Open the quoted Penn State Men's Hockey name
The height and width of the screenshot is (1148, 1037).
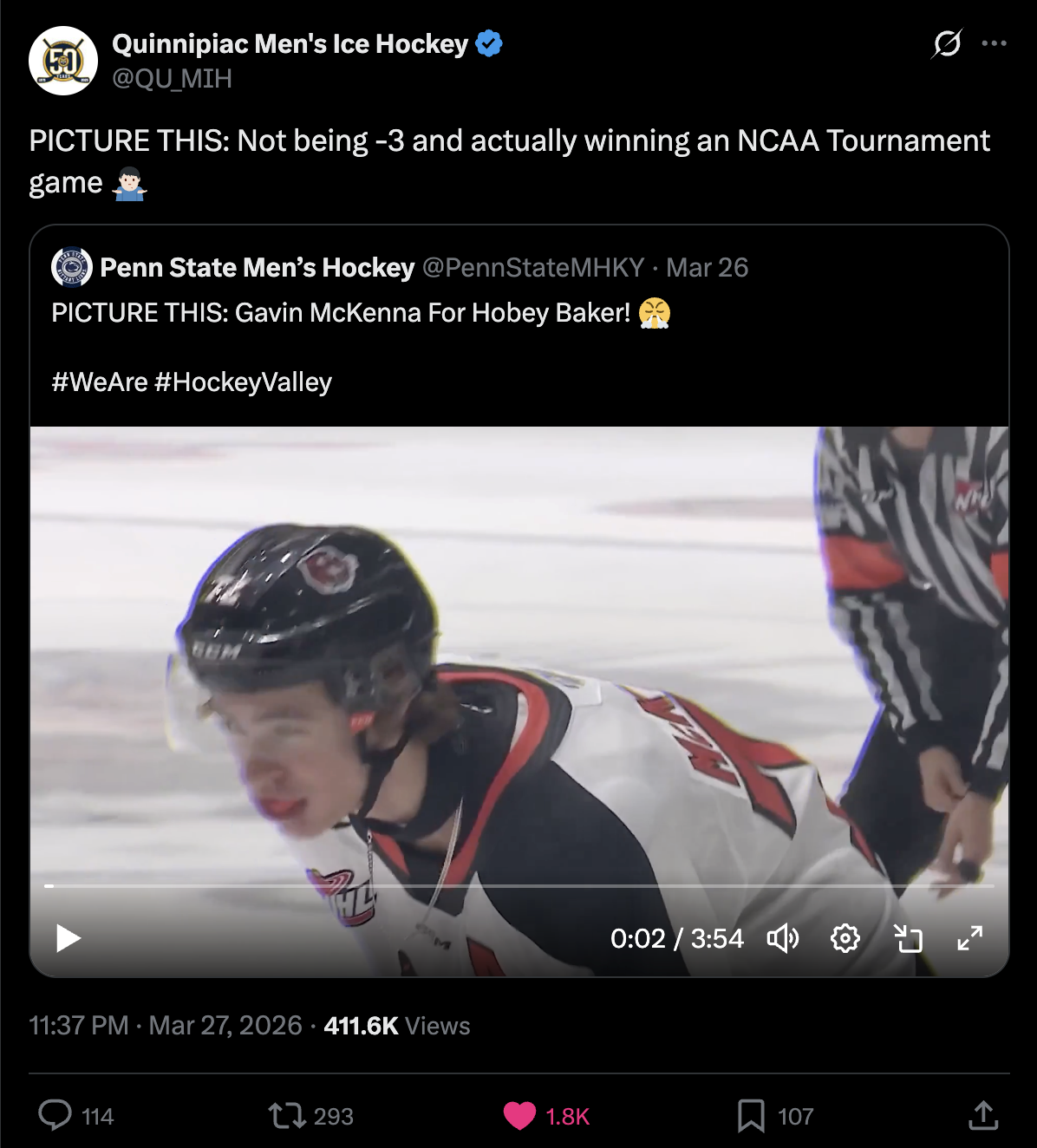click(x=257, y=267)
